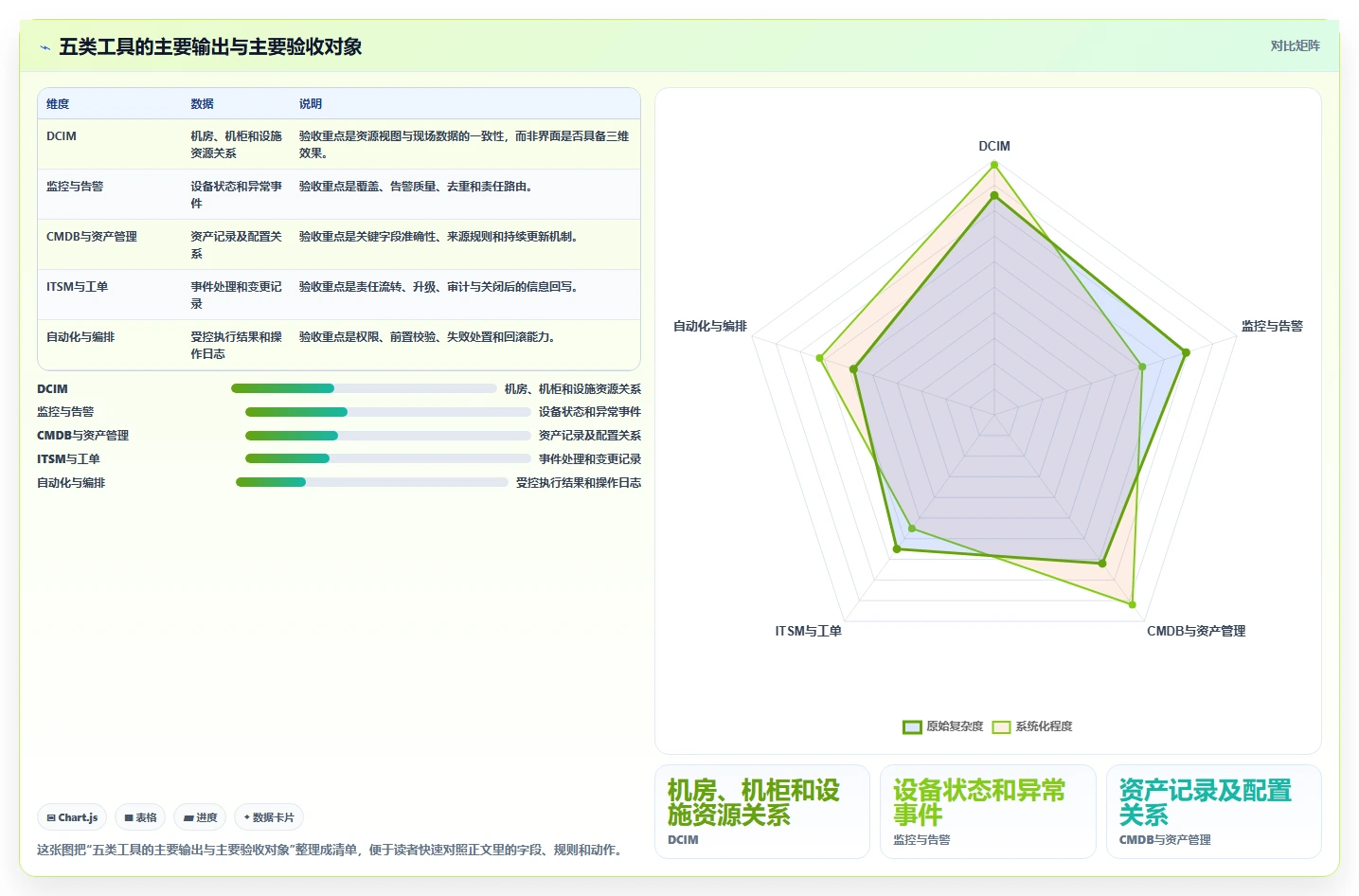Click description 验收重点是责任流转

[x=438, y=287]
